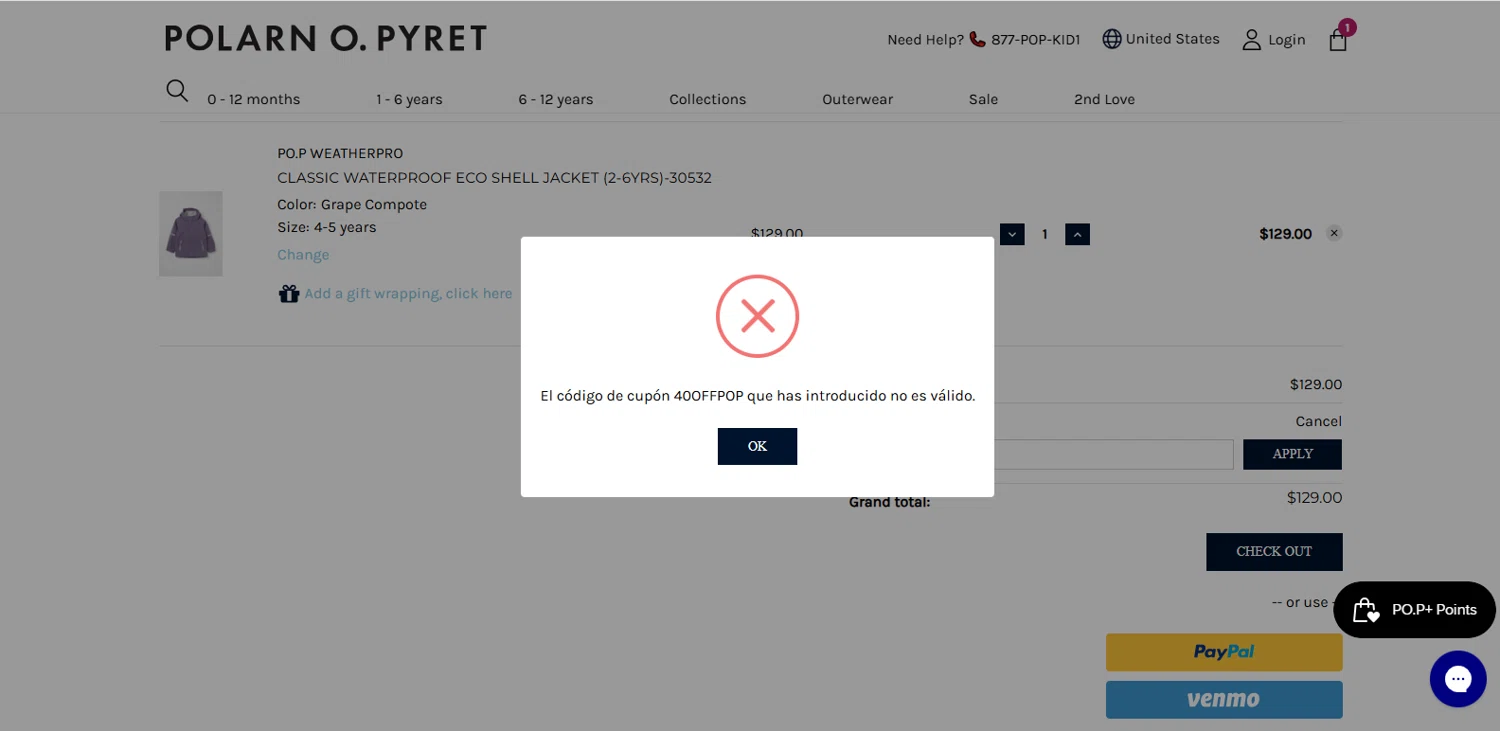Select the United States region text
This screenshot has height=731, width=1500.
(1173, 39)
